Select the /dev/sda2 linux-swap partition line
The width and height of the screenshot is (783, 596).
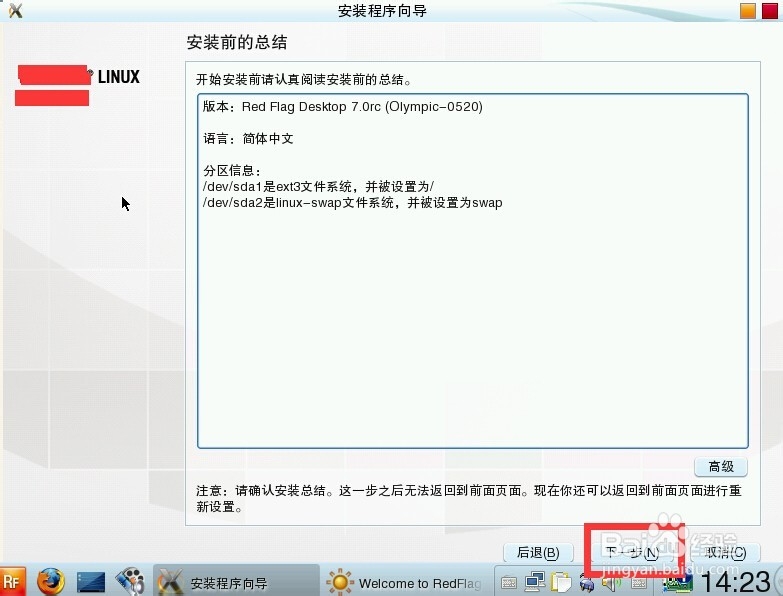pos(353,203)
